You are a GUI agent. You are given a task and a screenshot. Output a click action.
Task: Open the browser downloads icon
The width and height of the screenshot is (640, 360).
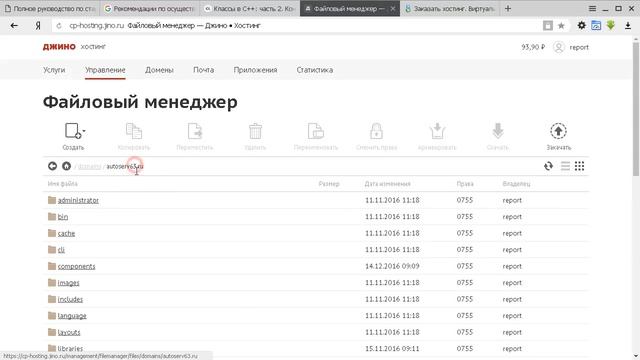tap(628, 26)
